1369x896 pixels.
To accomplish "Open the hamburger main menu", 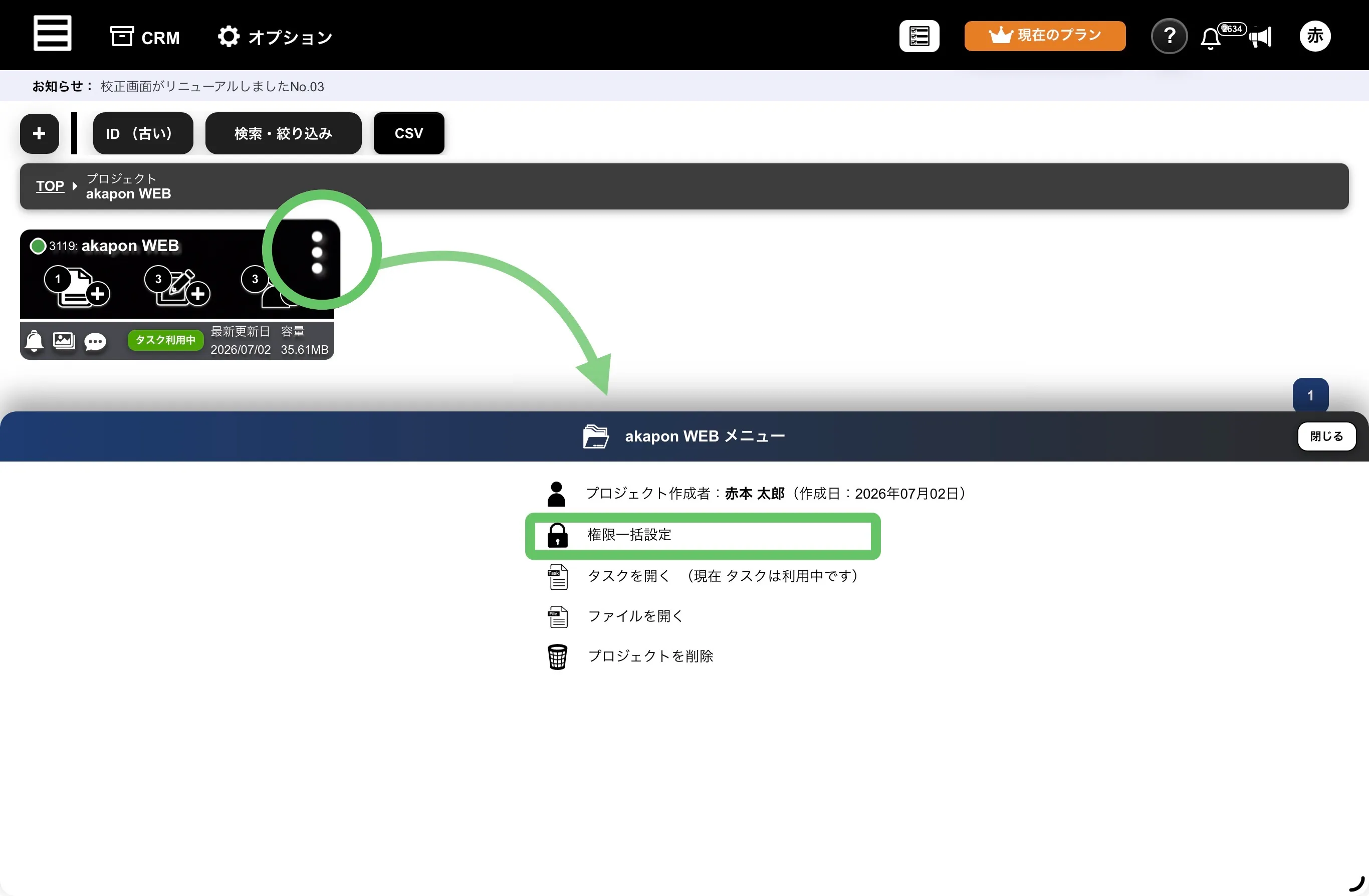I will tap(52, 34).
